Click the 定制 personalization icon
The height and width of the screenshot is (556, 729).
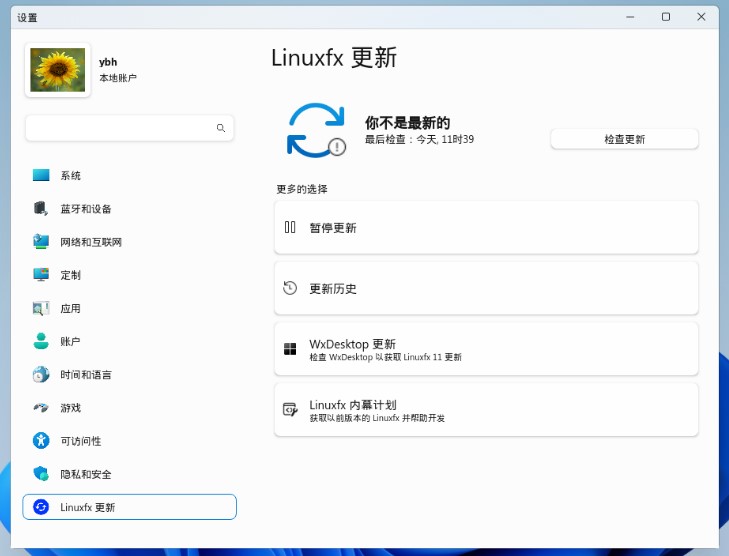41,275
